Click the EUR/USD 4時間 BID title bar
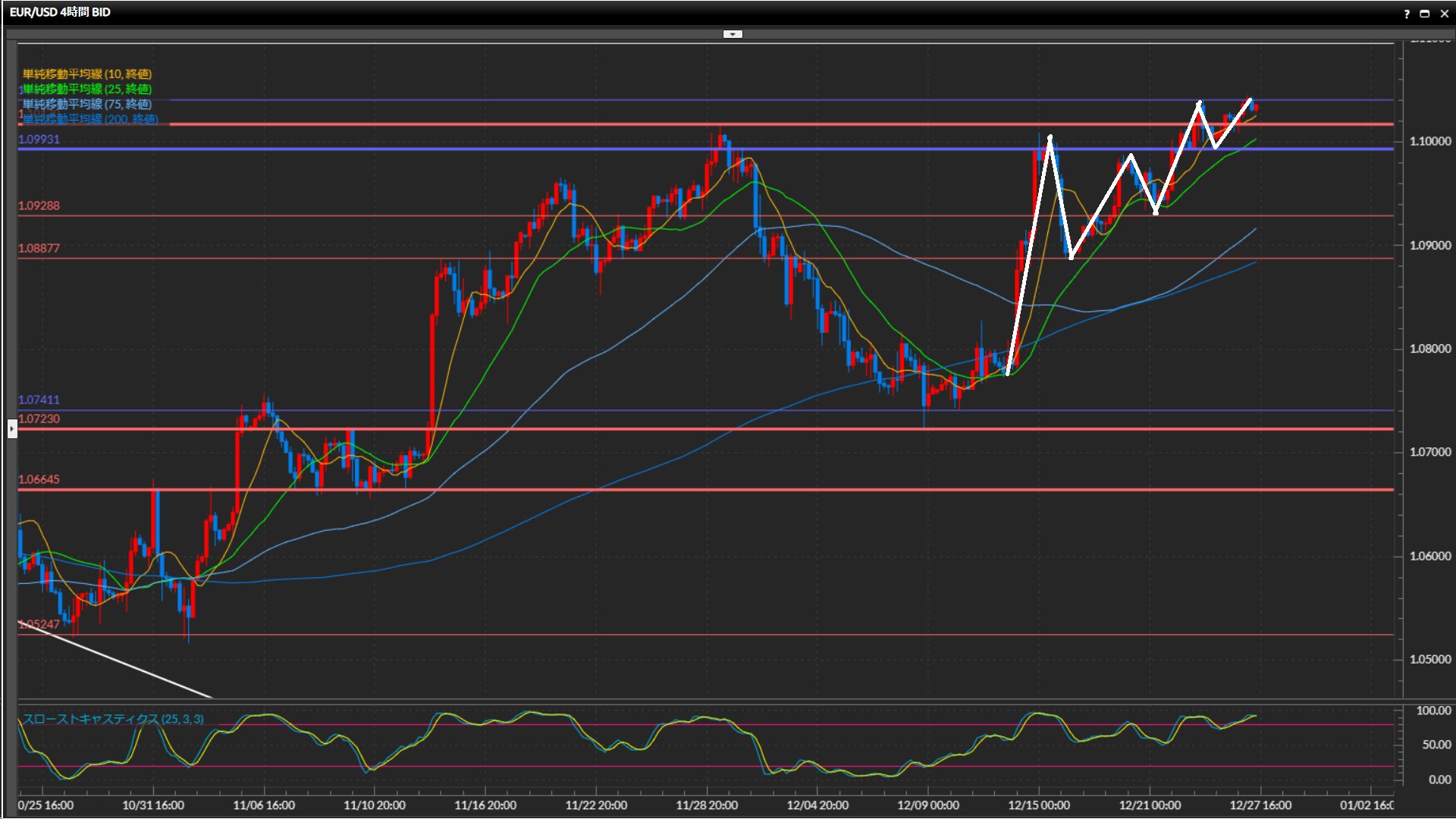 pyautogui.click(x=60, y=12)
